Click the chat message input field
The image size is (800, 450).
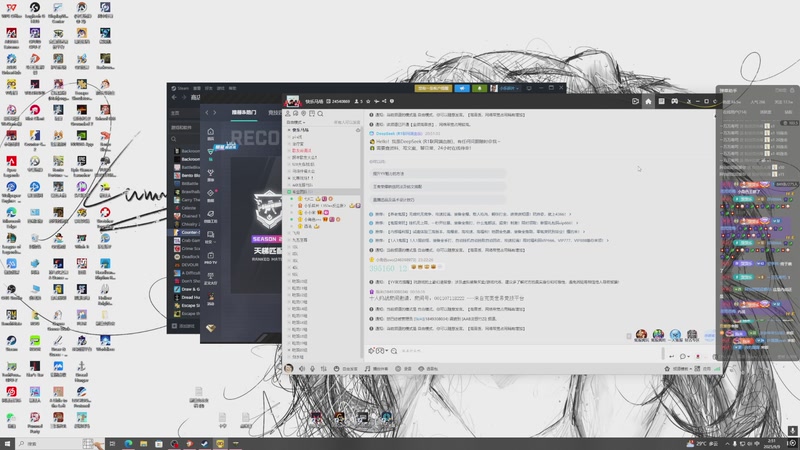point(528,351)
